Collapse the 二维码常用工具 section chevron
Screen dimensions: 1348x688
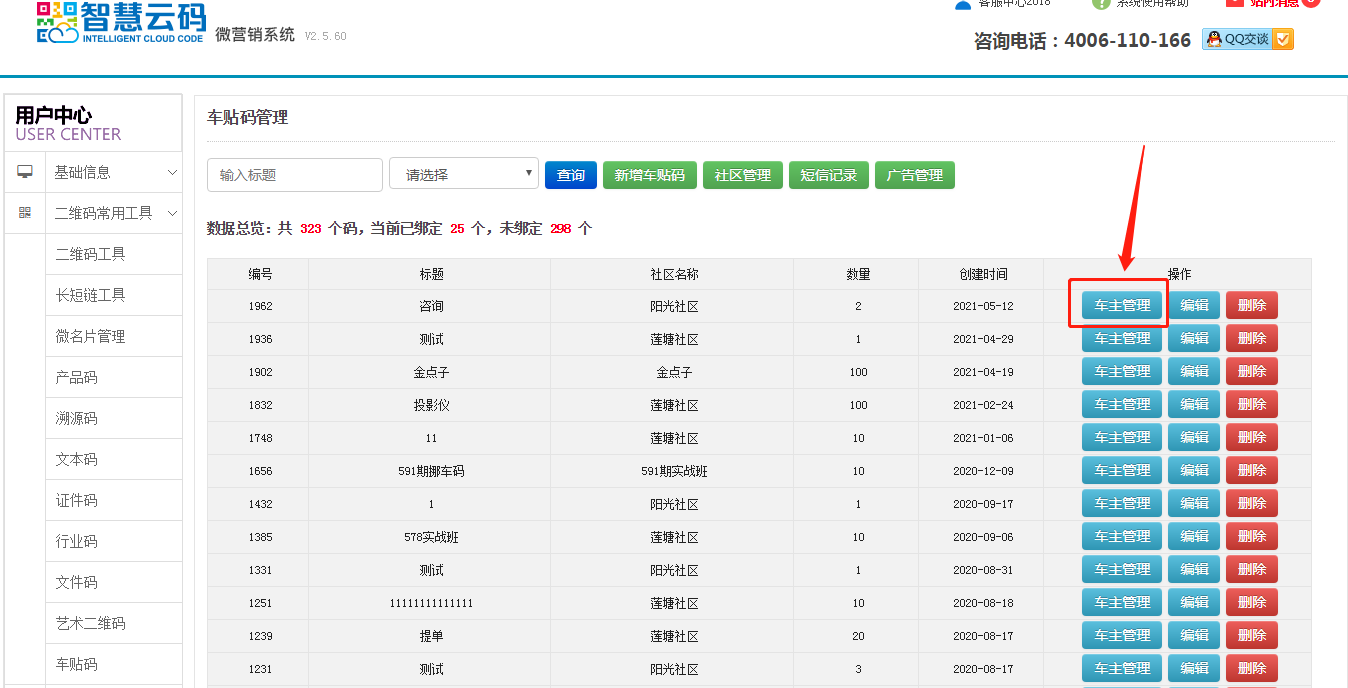click(x=172, y=213)
